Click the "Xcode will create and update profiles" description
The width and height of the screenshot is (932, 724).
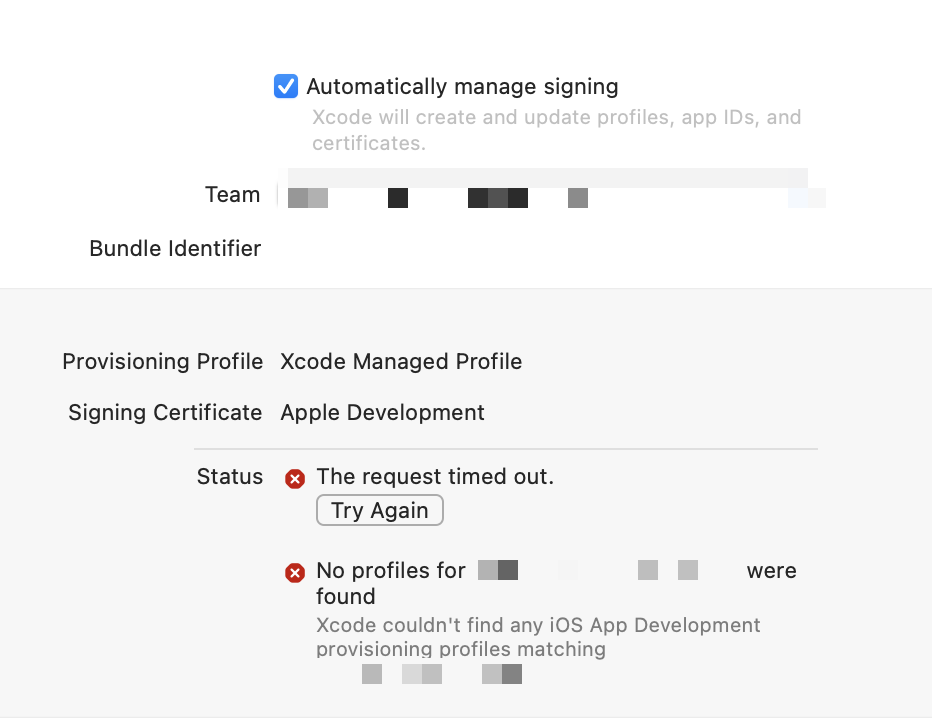click(555, 130)
